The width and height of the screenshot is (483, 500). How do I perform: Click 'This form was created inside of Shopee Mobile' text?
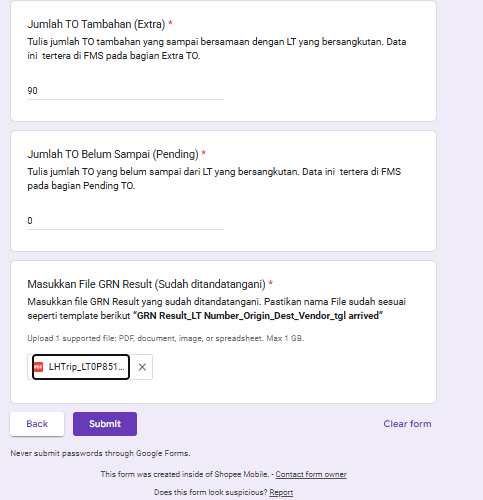click(x=185, y=474)
